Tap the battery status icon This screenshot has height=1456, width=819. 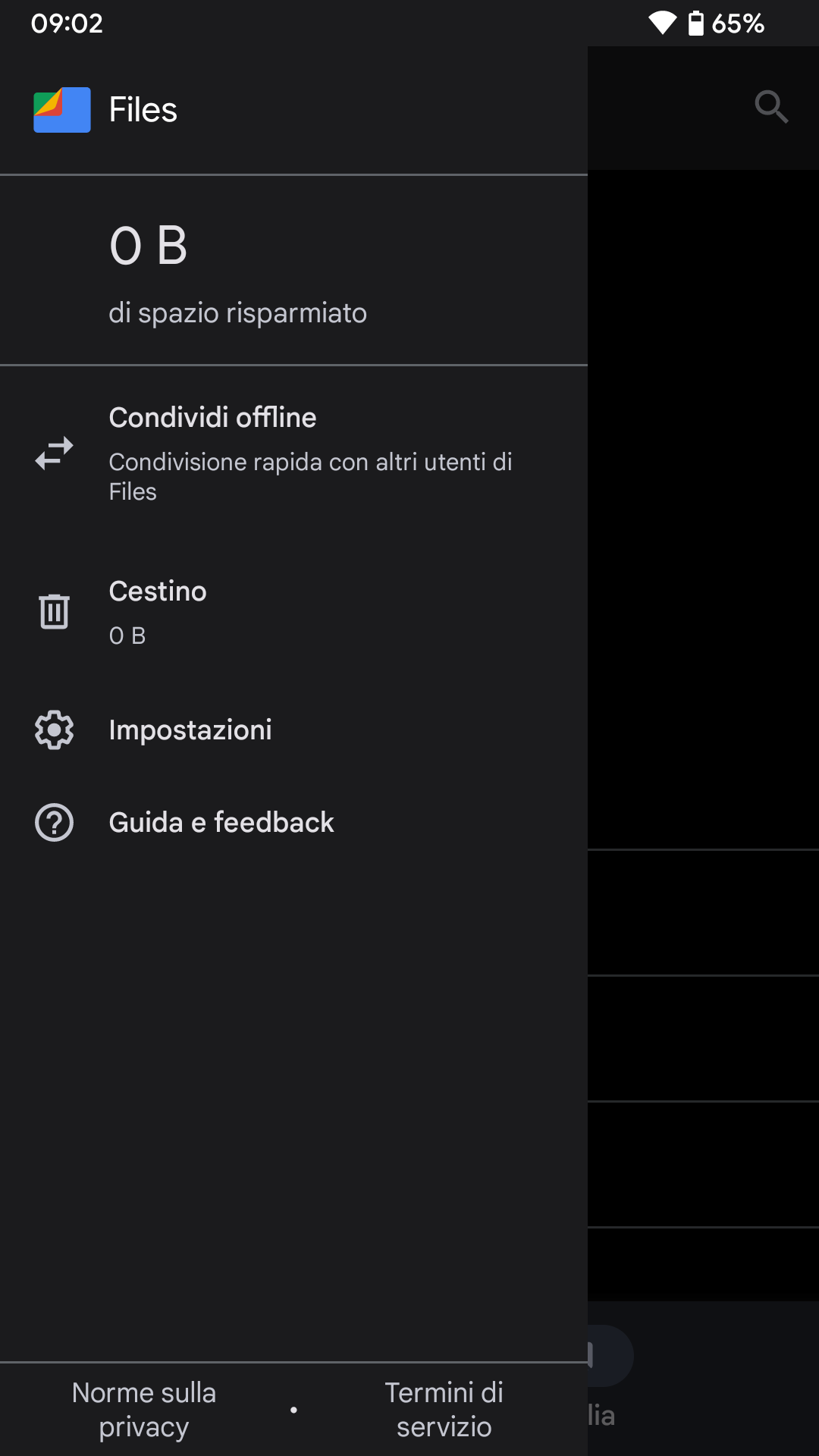click(x=695, y=23)
